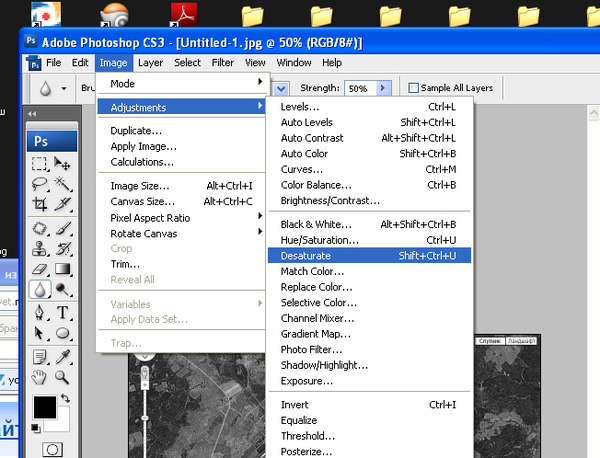Open the View menu
Viewport: 600px width, 458px height.
pyautogui.click(x=255, y=63)
